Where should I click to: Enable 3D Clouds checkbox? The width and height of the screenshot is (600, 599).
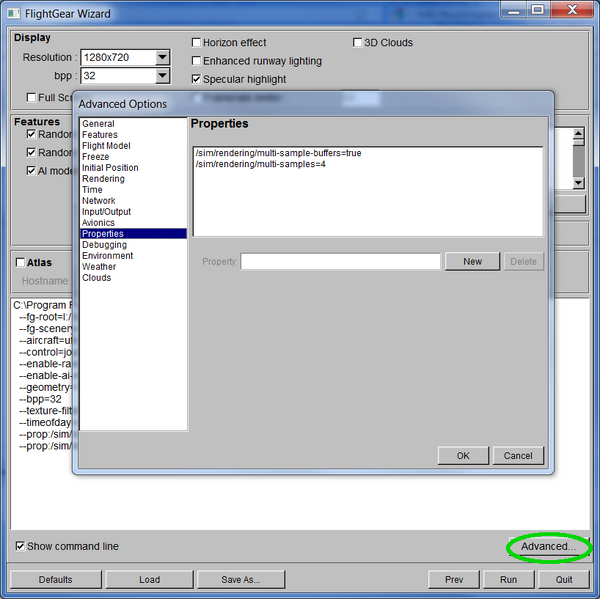pyautogui.click(x=357, y=42)
